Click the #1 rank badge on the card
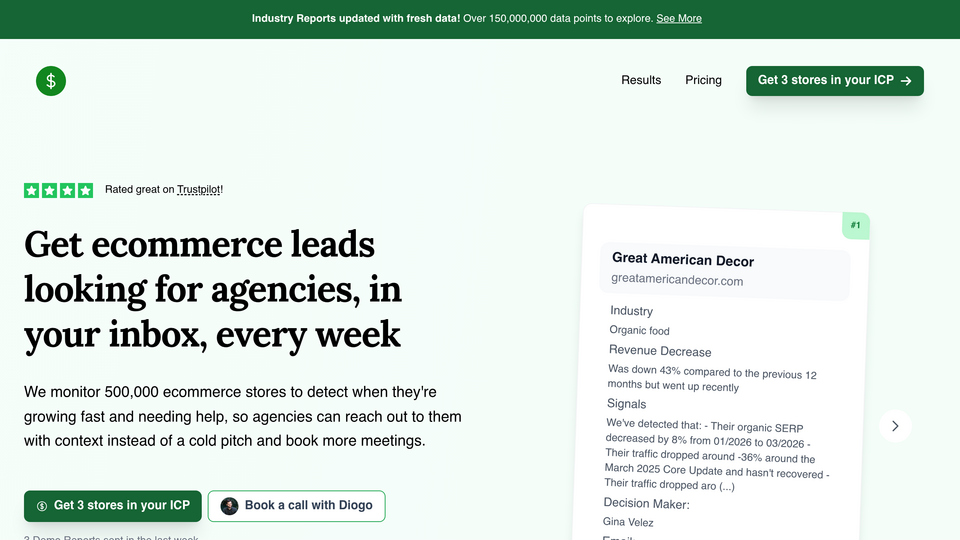960x540 pixels. point(855,225)
